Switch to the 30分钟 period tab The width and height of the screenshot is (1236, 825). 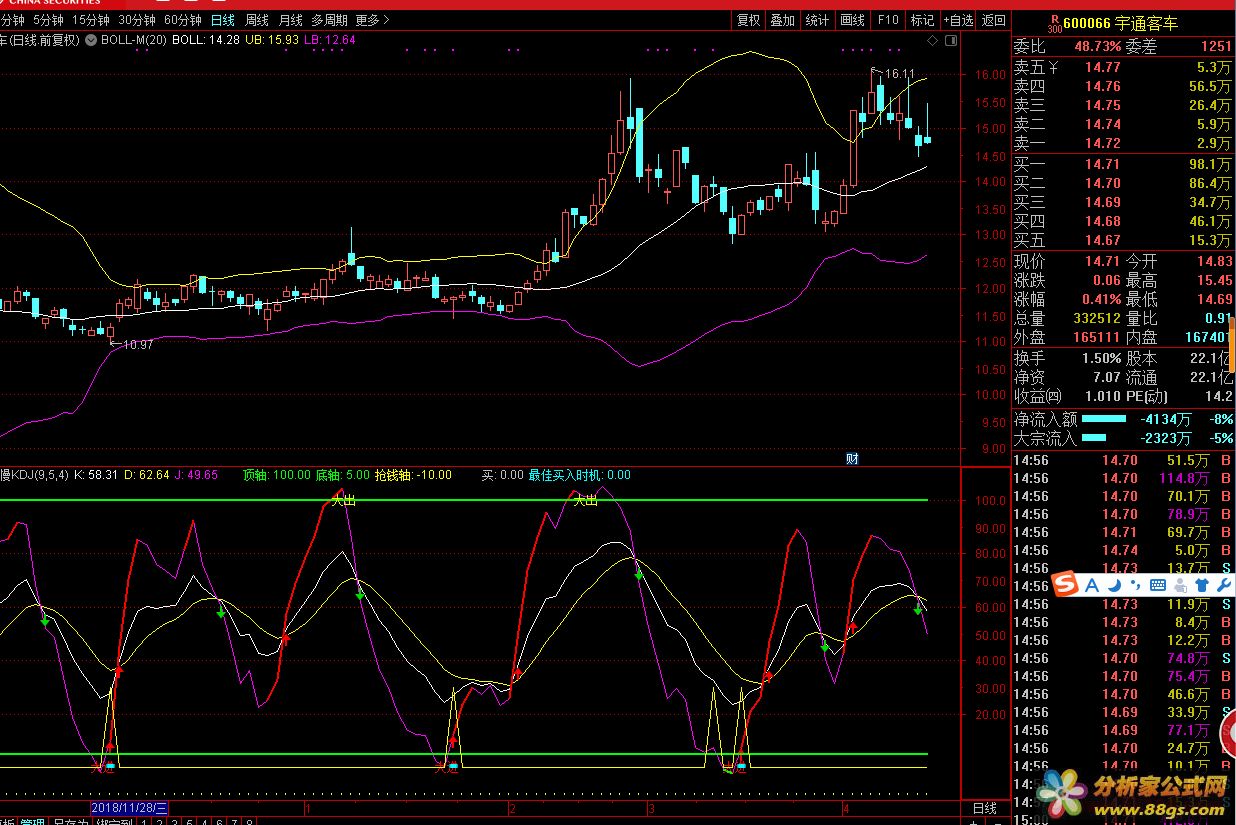(137, 20)
